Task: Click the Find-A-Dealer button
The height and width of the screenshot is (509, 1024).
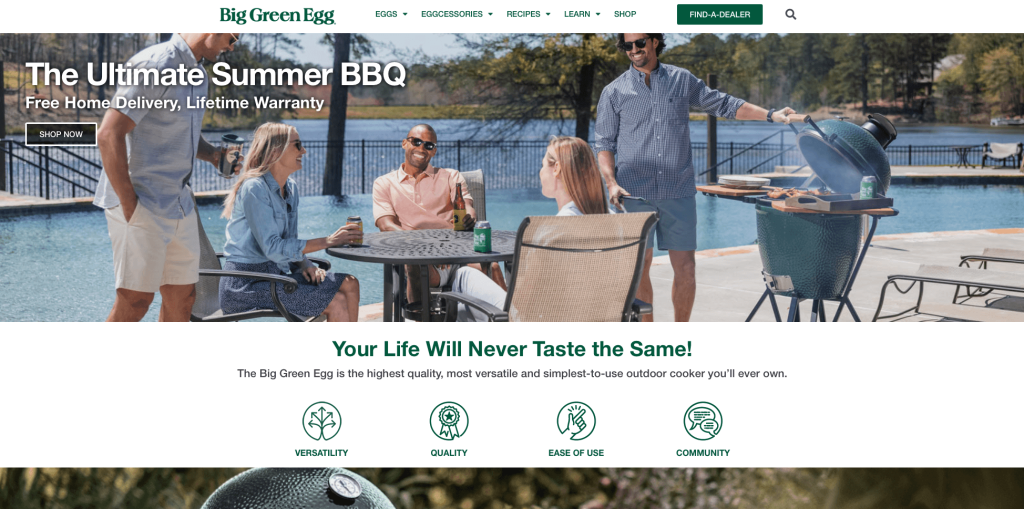Action: [x=720, y=14]
